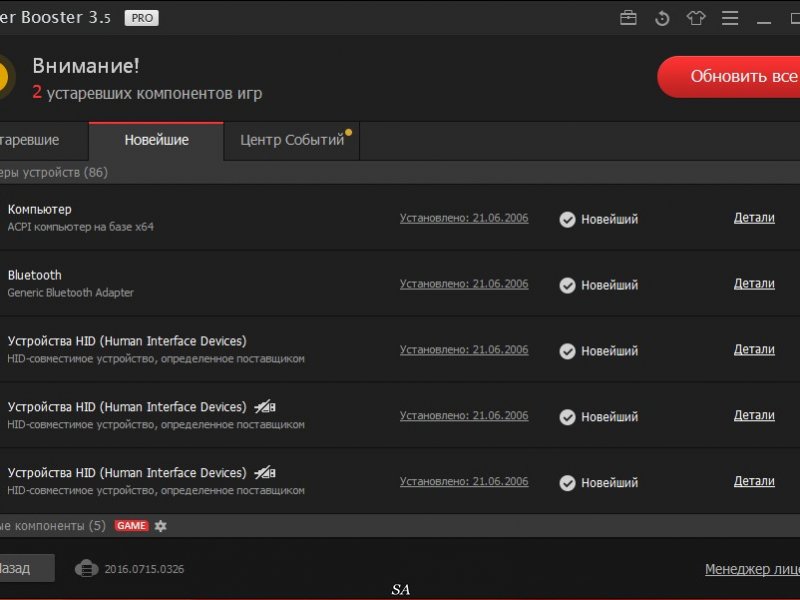Click the checkmark icon in Компьютер row

tap(567, 219)
